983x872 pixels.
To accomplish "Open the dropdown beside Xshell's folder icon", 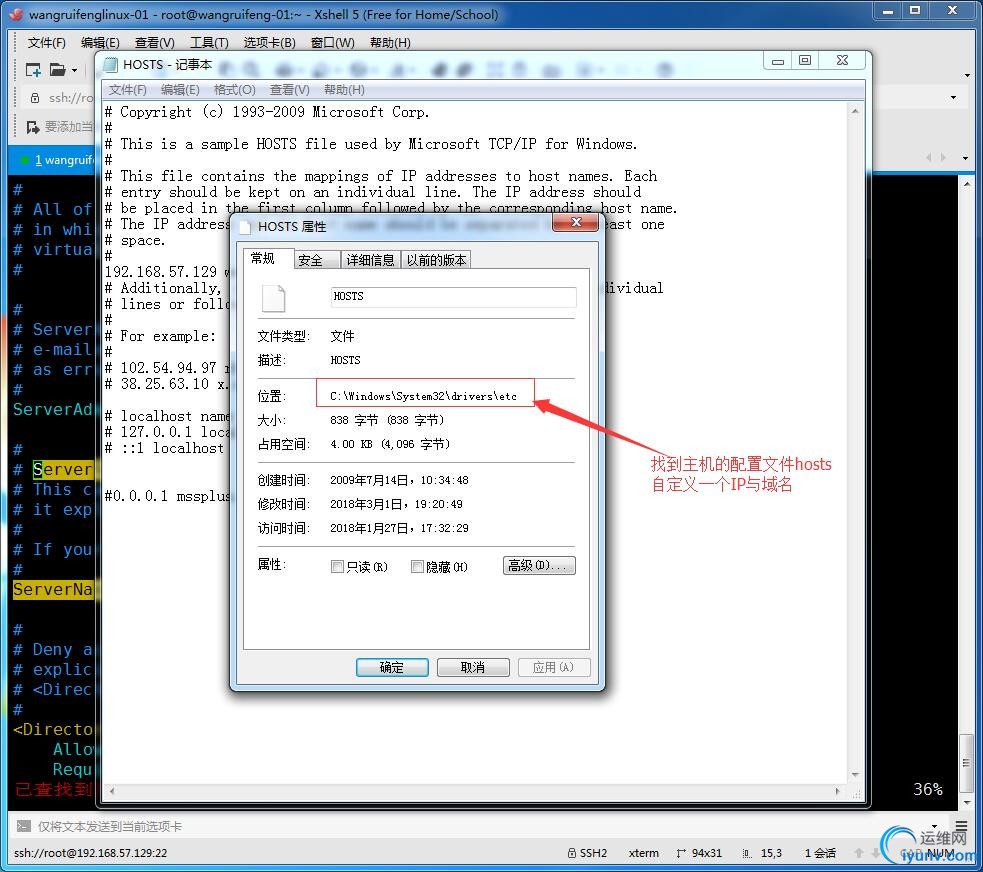I will point(75,70).
